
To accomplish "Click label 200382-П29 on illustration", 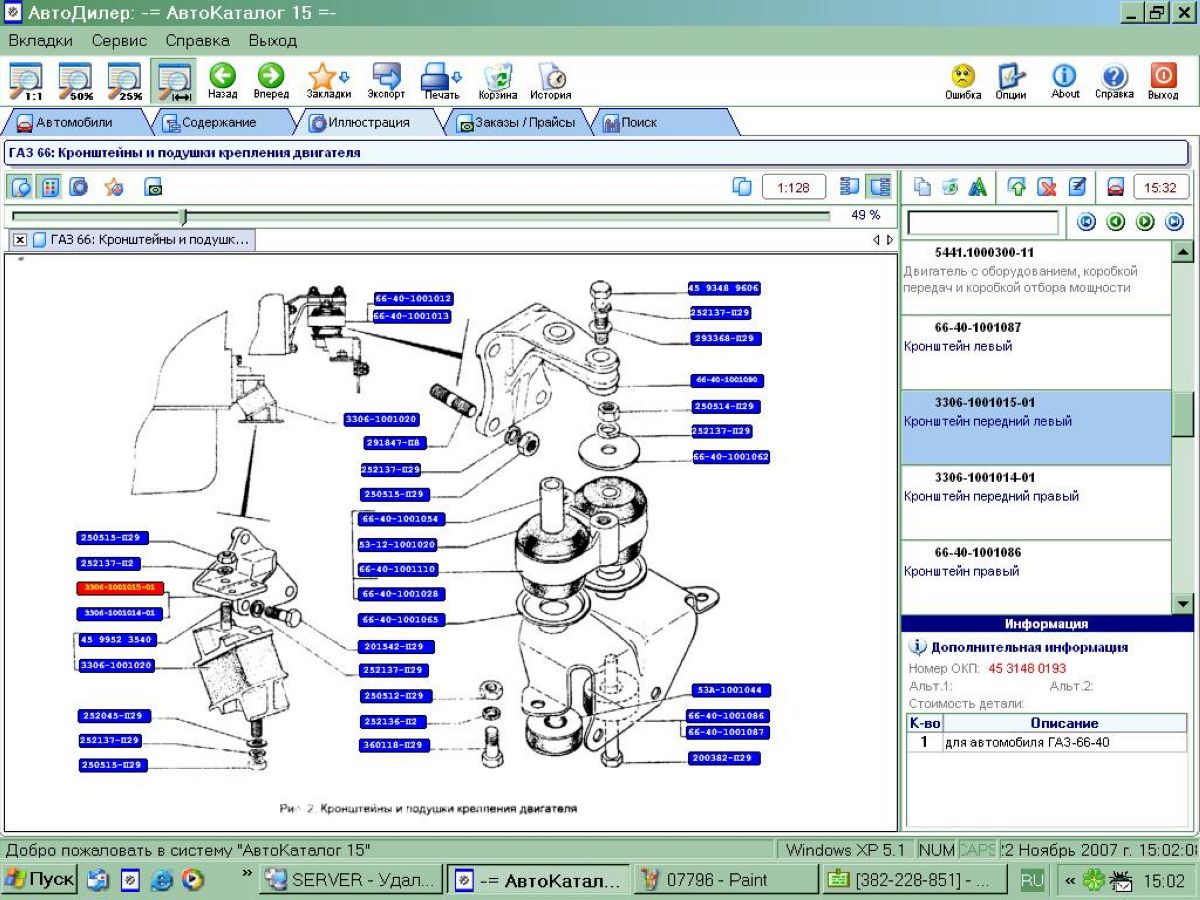I will pyautogui.click(x=722, y=758).
